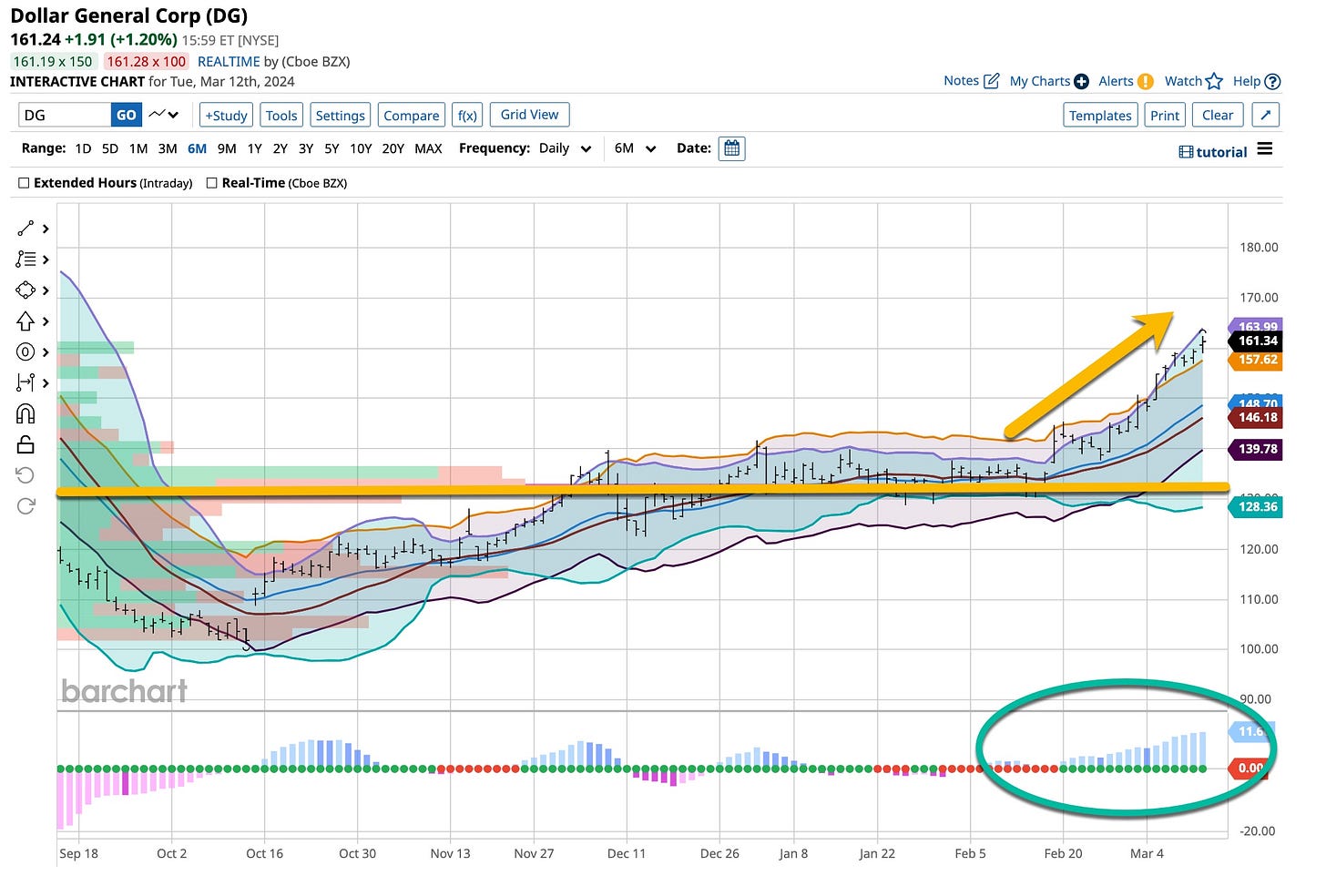1326x896 pixels.
Task: Toggle the lock drawings icon
Action: point(25,444)
